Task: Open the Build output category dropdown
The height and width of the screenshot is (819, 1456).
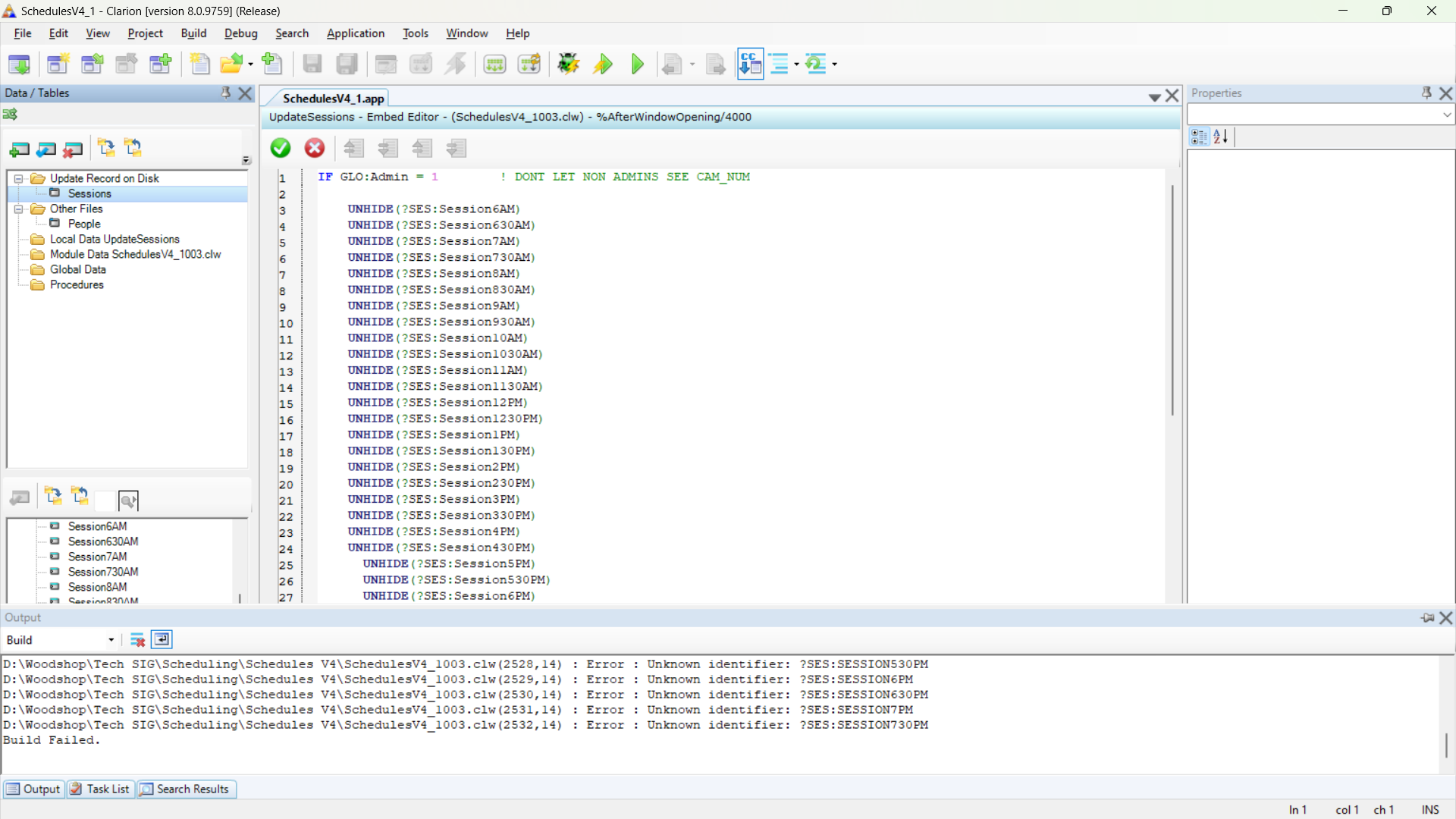Action: pos(111,640)
